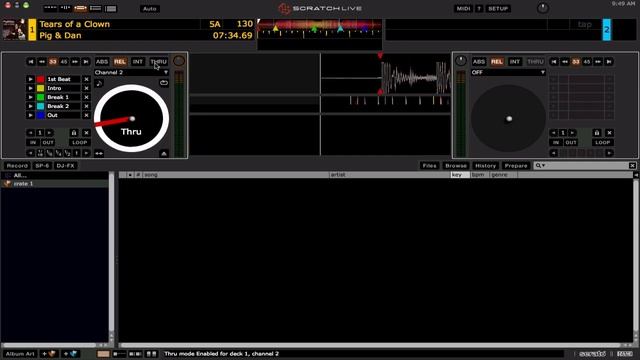
Task: Delete the Break 2 cue point
Action: (86, 106)
